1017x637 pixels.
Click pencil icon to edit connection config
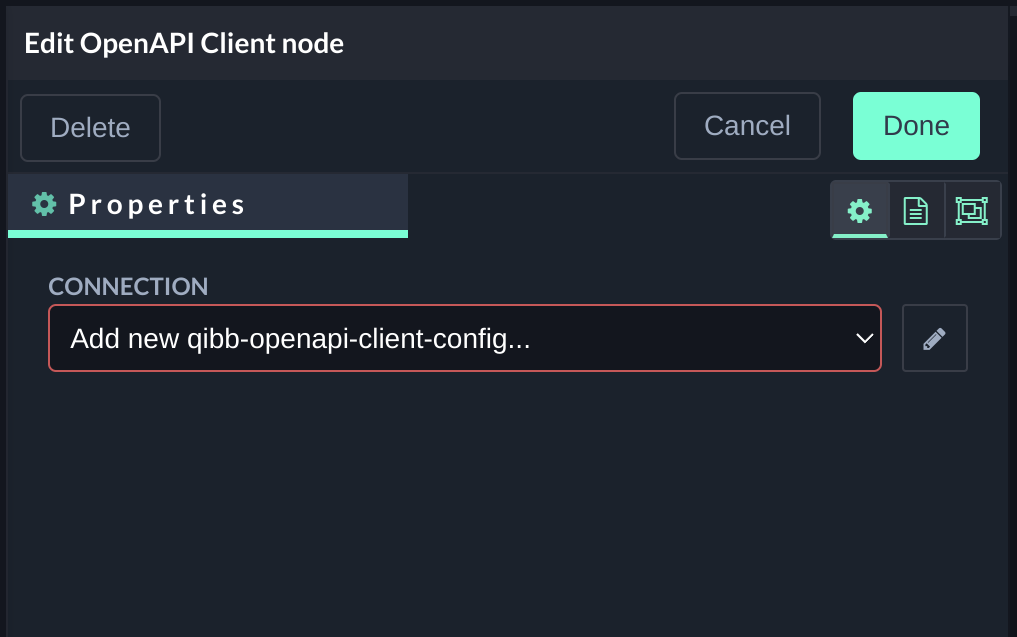934,338
